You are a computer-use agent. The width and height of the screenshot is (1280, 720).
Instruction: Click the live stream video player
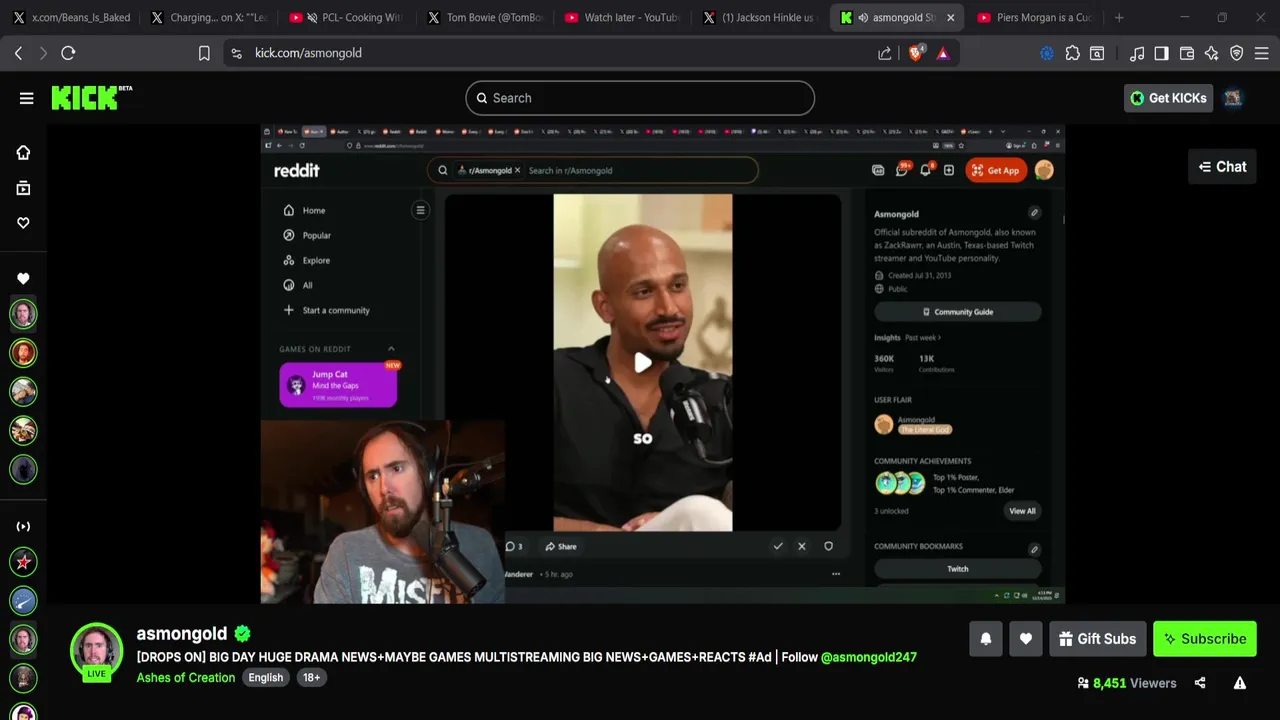point(662,364)
